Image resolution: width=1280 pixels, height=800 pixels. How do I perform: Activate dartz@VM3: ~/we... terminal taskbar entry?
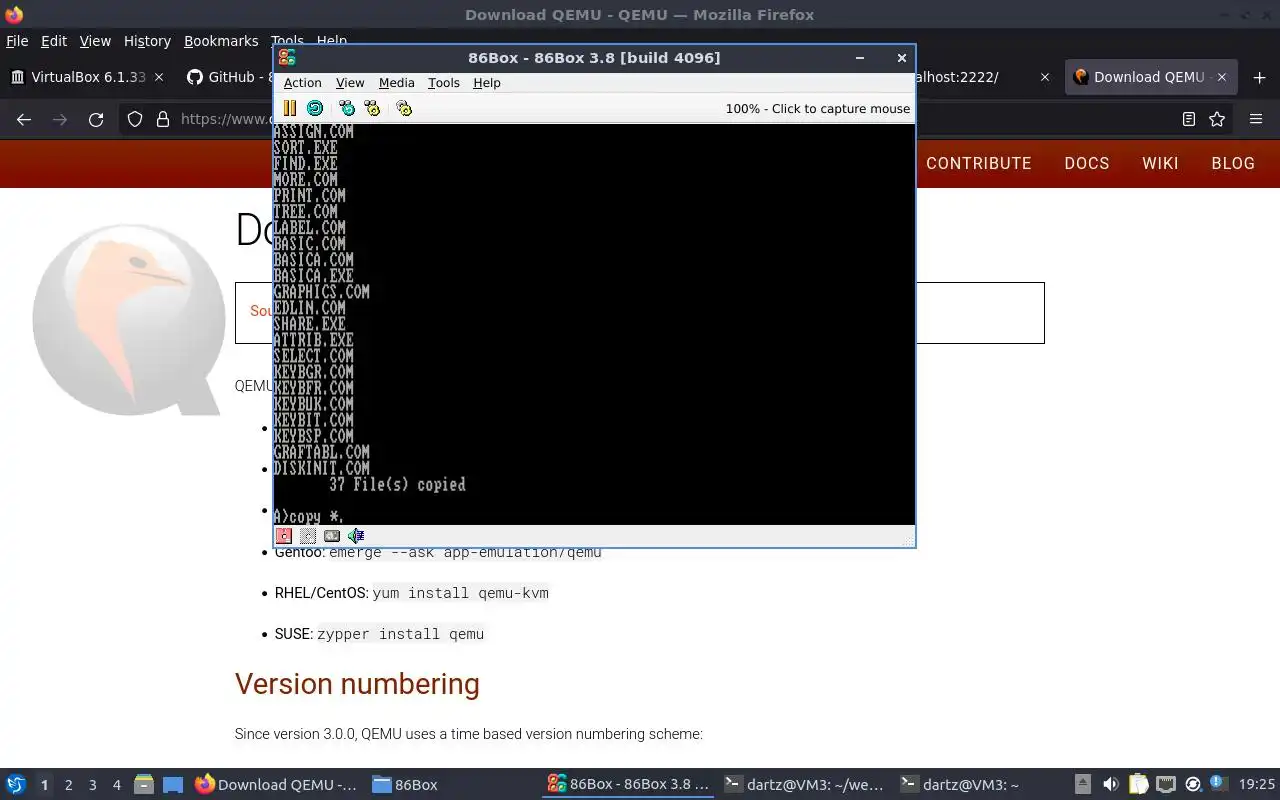point(804,785)
